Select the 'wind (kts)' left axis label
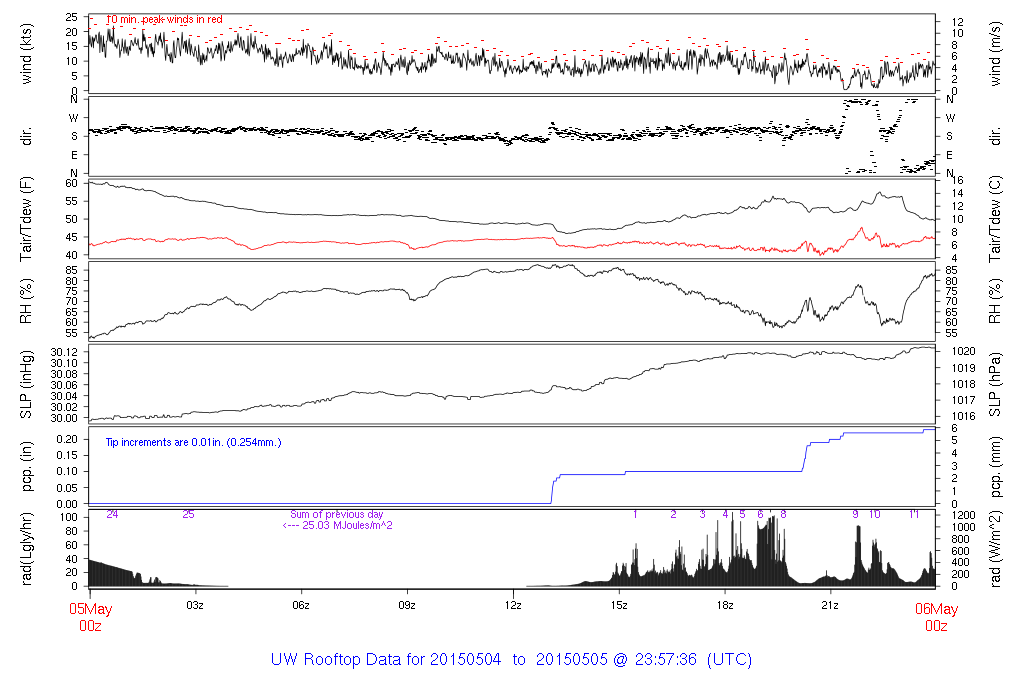 point(26,54)
